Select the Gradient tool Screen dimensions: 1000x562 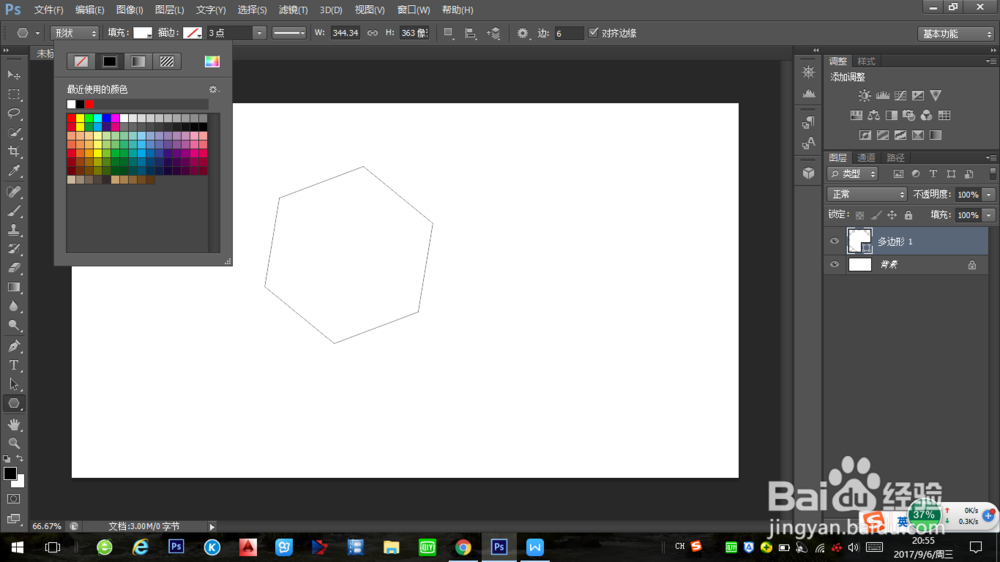(14, 288)
